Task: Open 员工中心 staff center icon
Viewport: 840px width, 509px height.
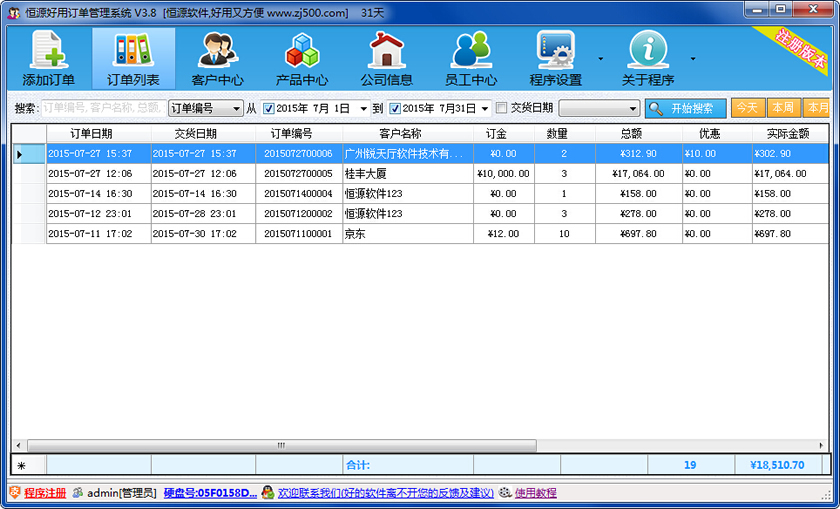Action: tap(470, 58)
